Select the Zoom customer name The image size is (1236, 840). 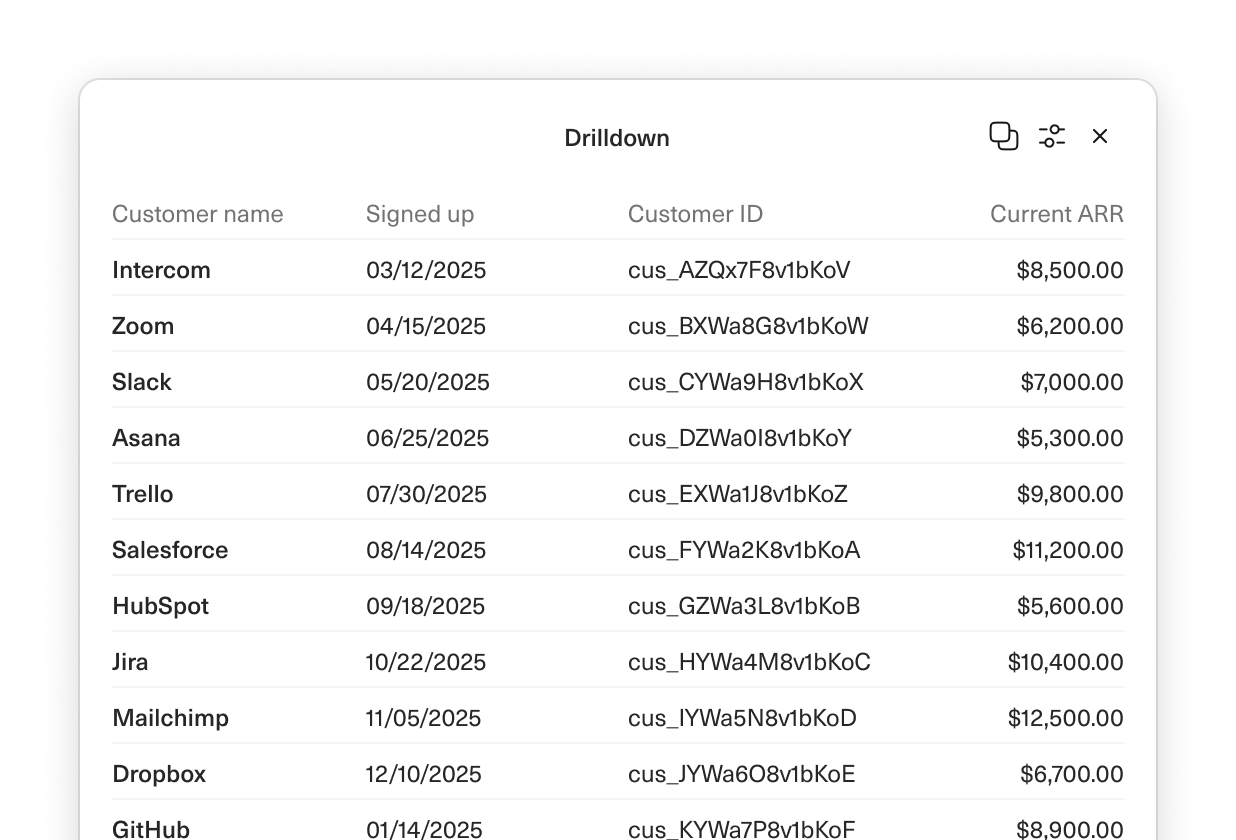point(143,326)
